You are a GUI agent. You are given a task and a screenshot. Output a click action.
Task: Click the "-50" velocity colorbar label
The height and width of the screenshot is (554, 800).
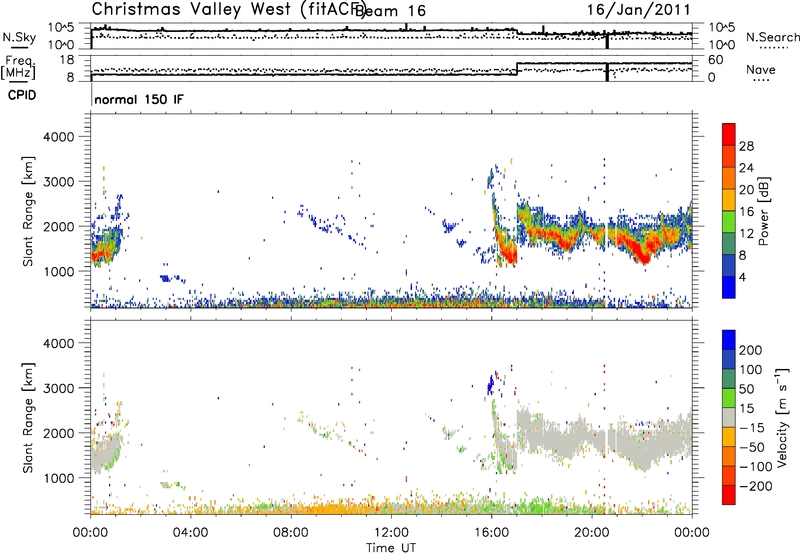point(752,447)
